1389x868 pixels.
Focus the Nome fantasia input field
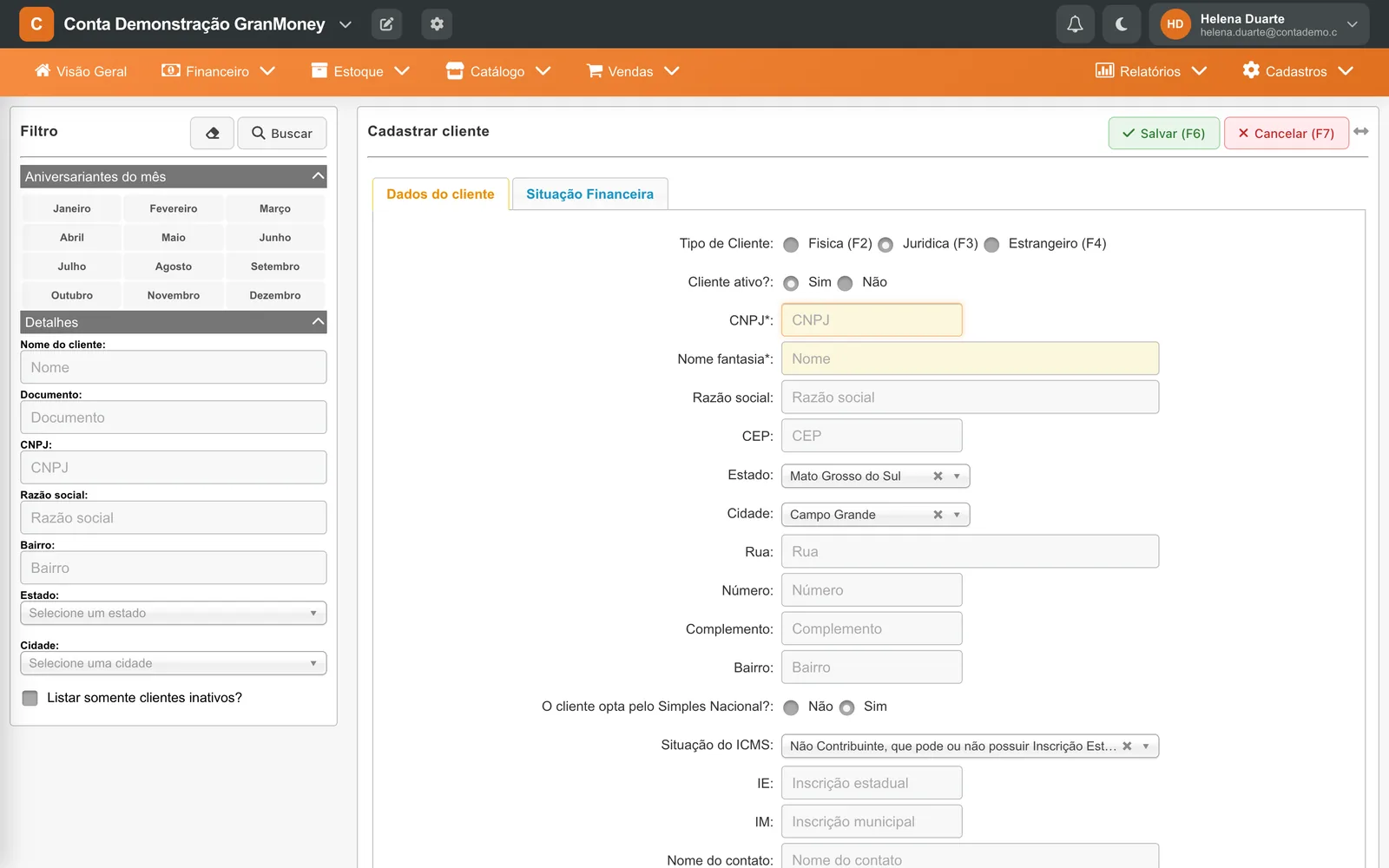click(x=970, y=358)
